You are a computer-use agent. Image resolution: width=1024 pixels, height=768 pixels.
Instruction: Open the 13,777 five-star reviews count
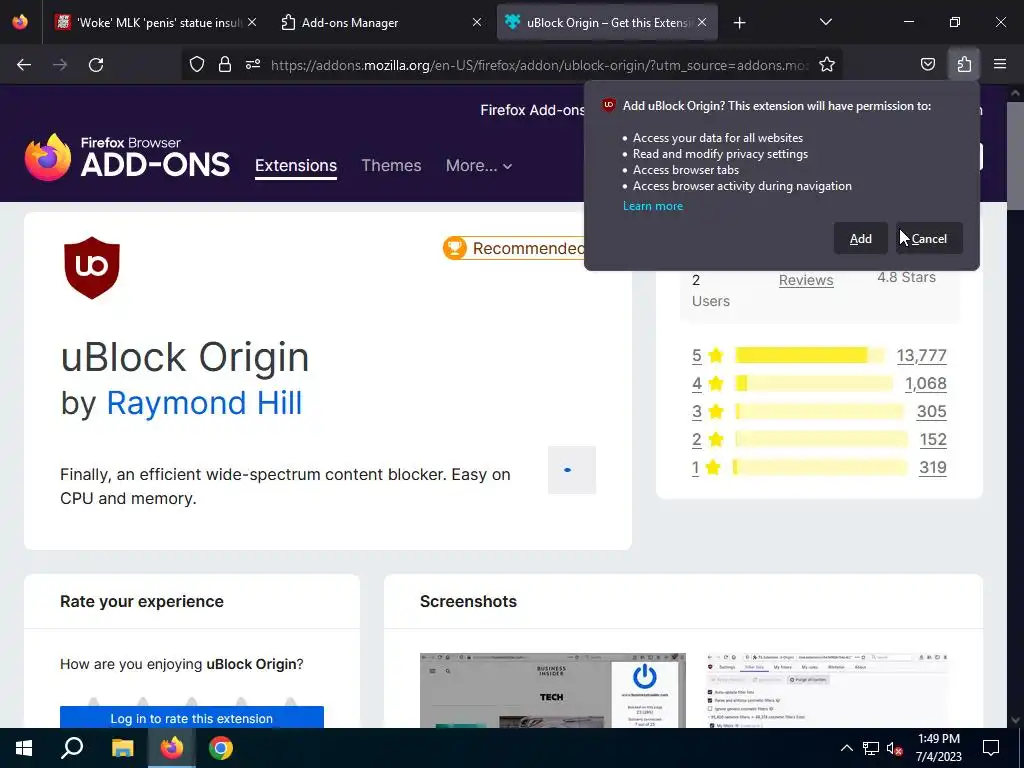pyautogui.click(x=921, y=355)
